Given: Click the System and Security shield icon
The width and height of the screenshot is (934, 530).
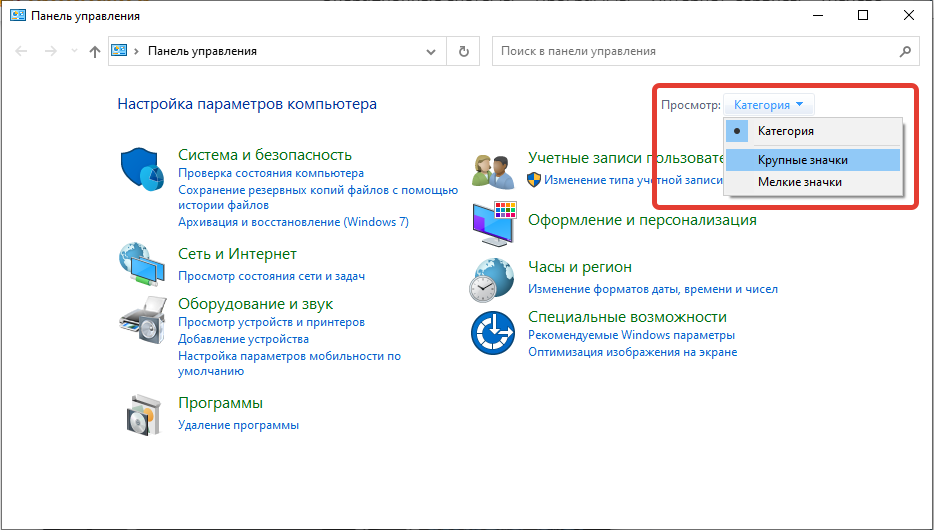Looking at the screenshot, I should (x=142, y=170).
